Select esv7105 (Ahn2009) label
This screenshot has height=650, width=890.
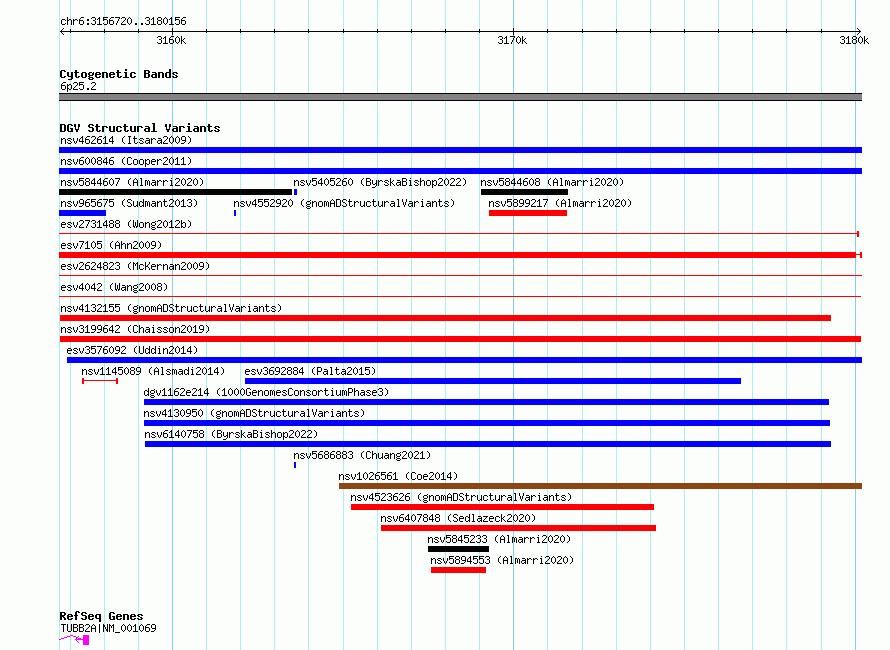(111, 245)
